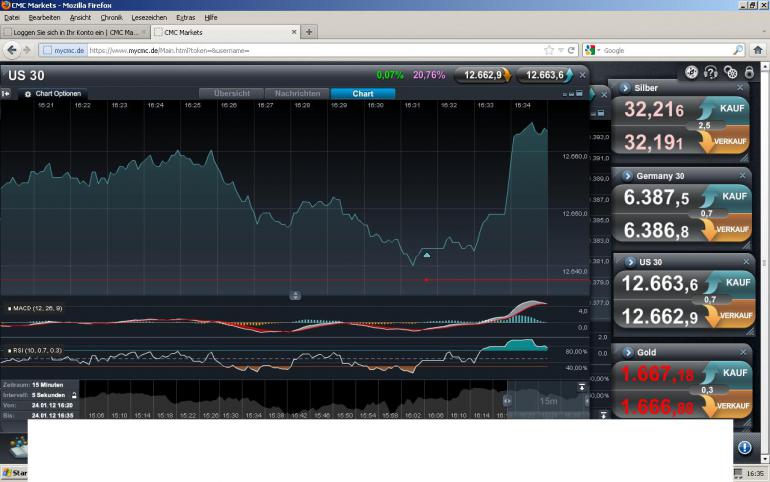Click the product library icon at bottom left
This screenshot has width=770, height=482.
tap(18, 447)
